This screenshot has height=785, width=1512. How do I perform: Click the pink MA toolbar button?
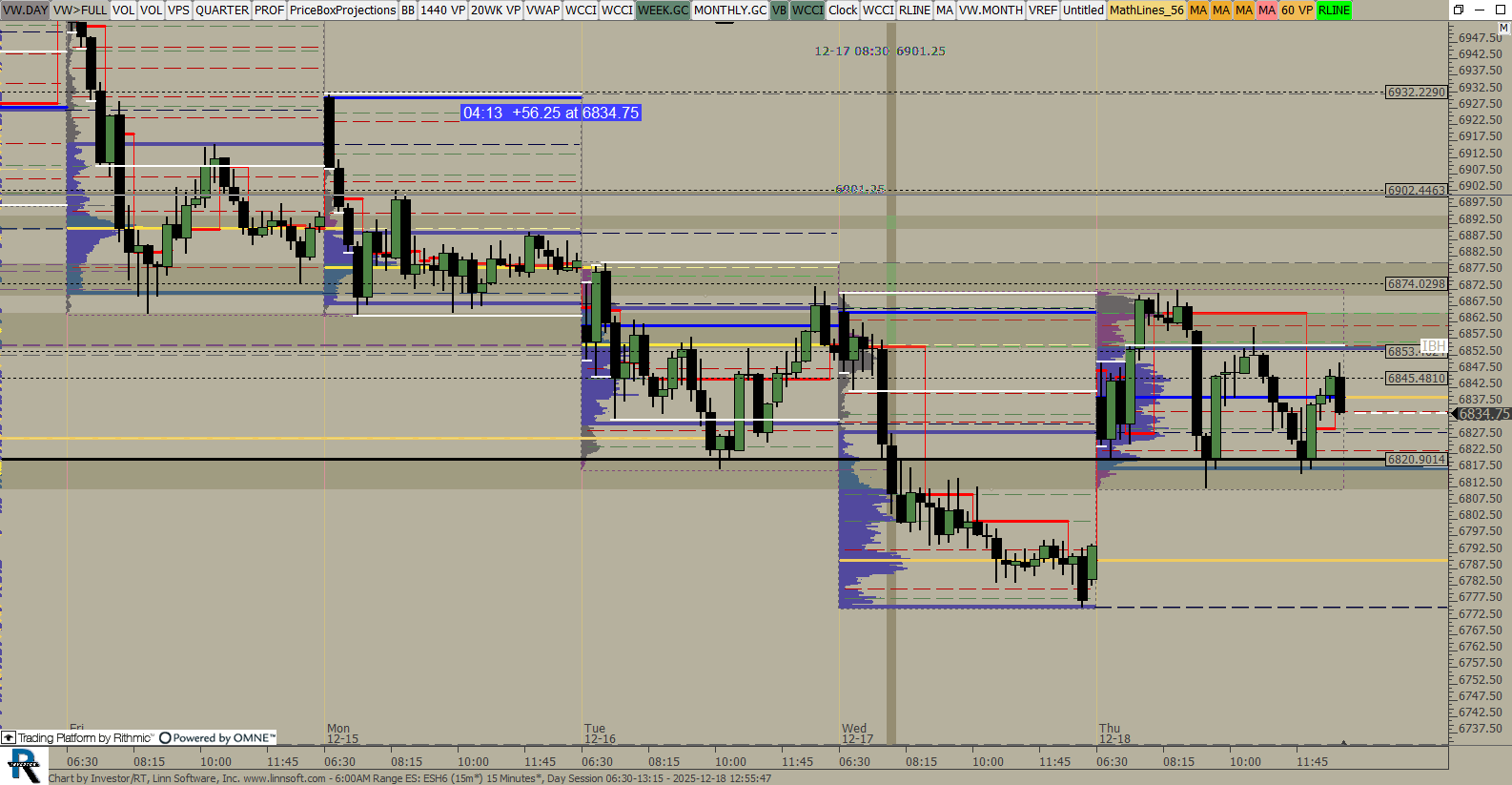(1266, 10)
